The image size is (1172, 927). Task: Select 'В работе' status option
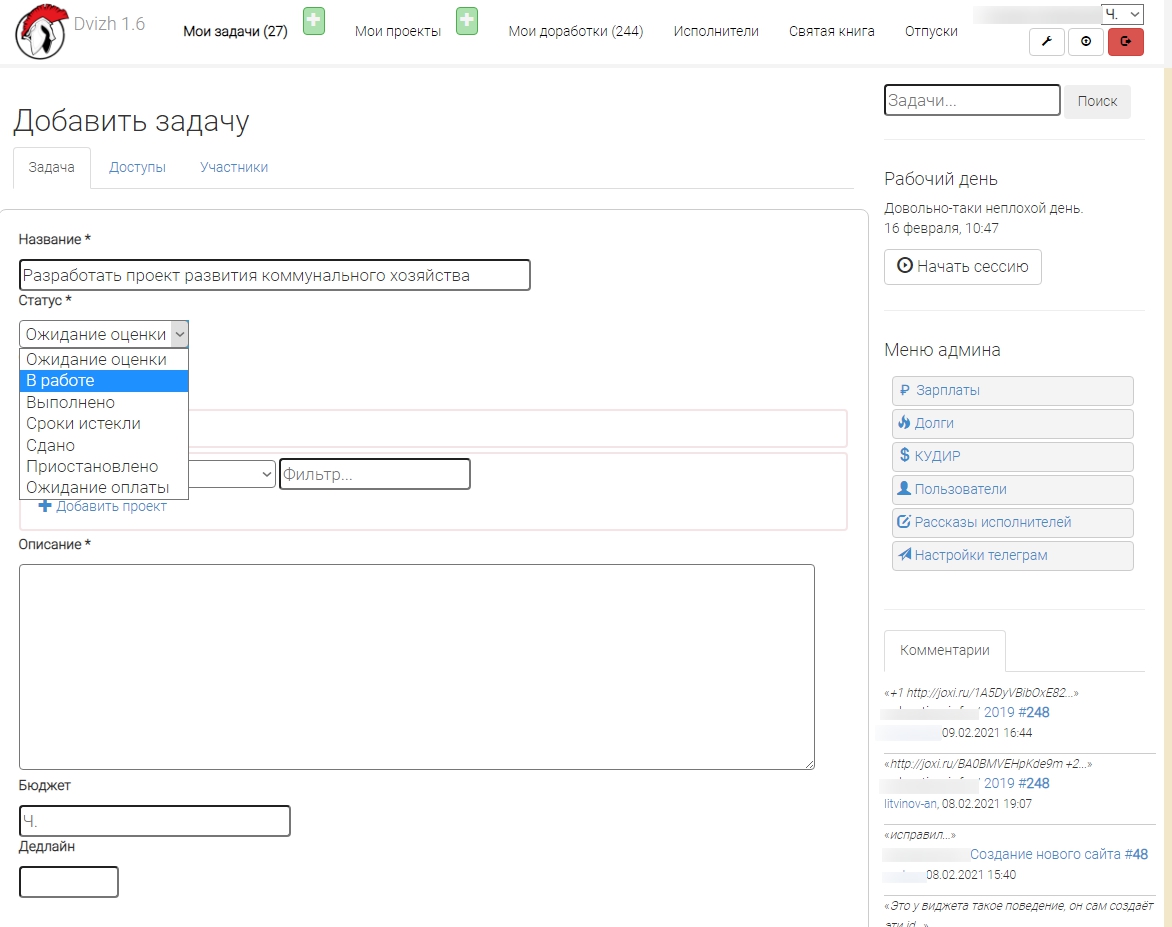coord(103,381)
